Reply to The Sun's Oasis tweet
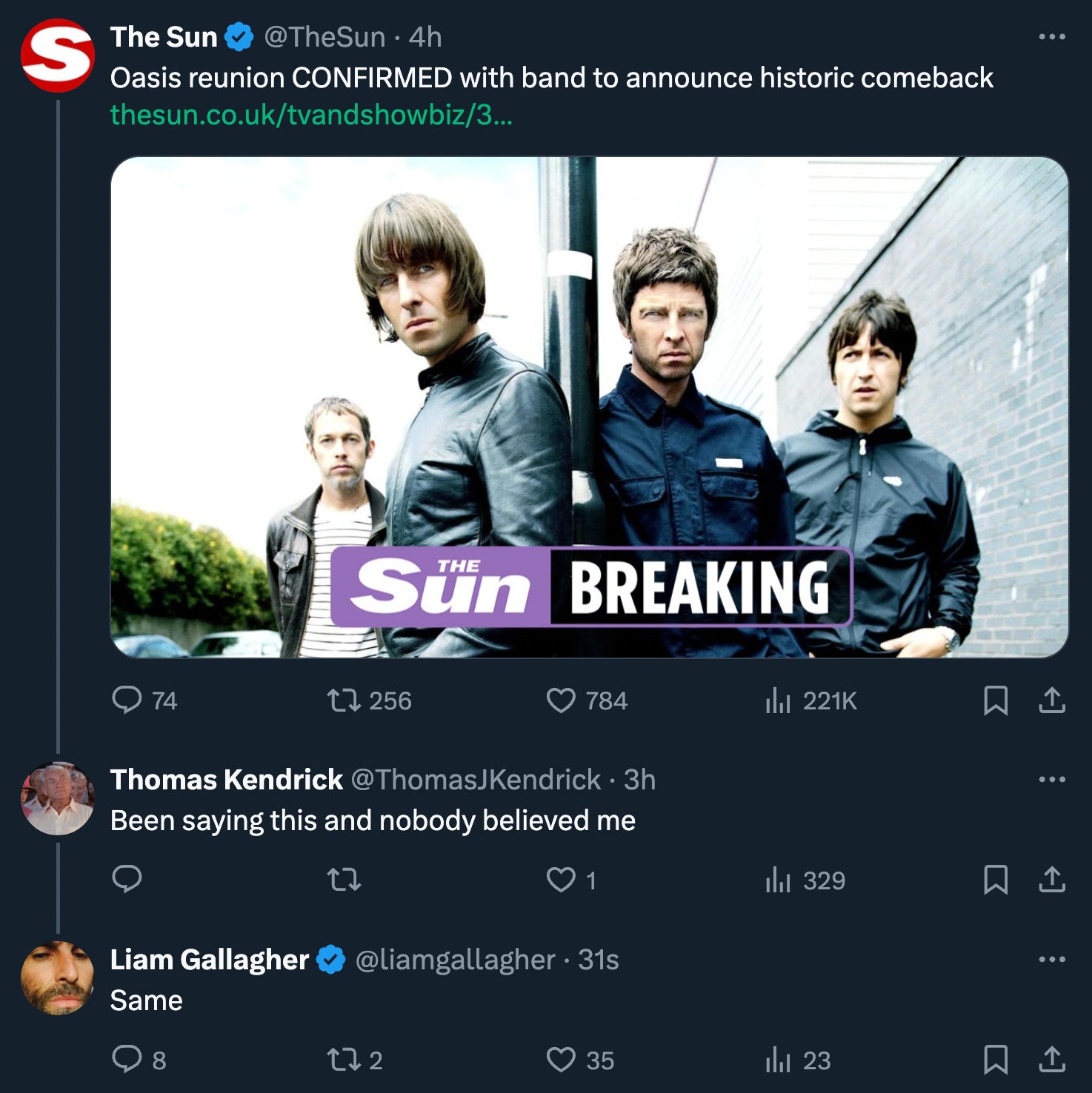The image size is (1092, 1093). (127, 700)
